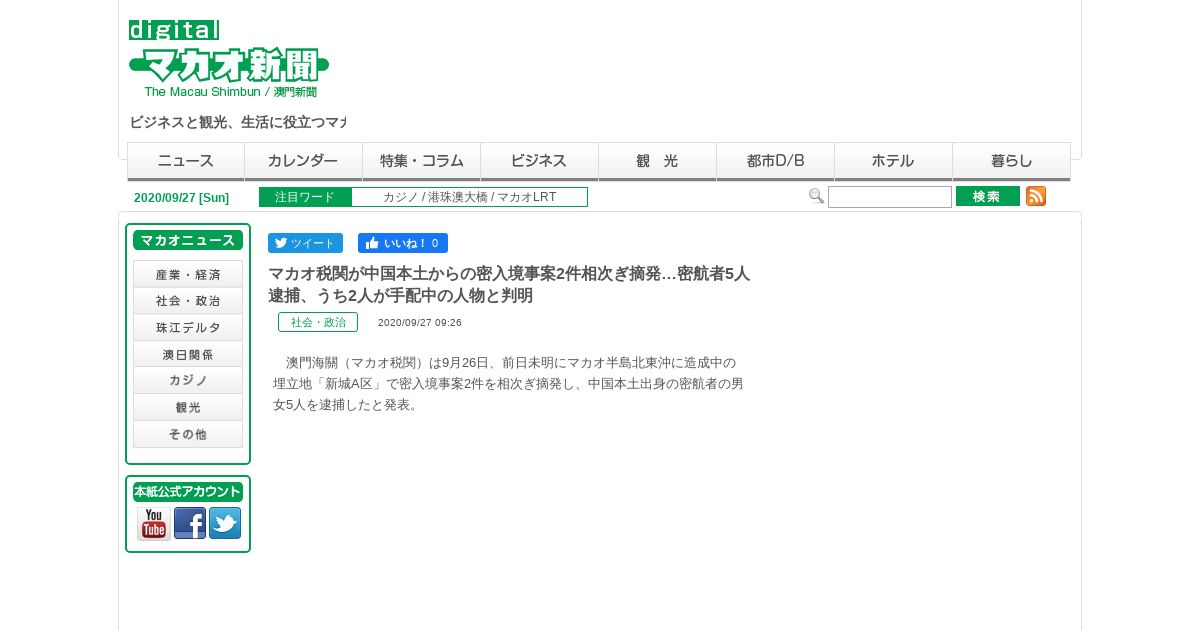Open the カレンダー navigation tab
The image size is (1200, 630).
click(x=304, y=161)
